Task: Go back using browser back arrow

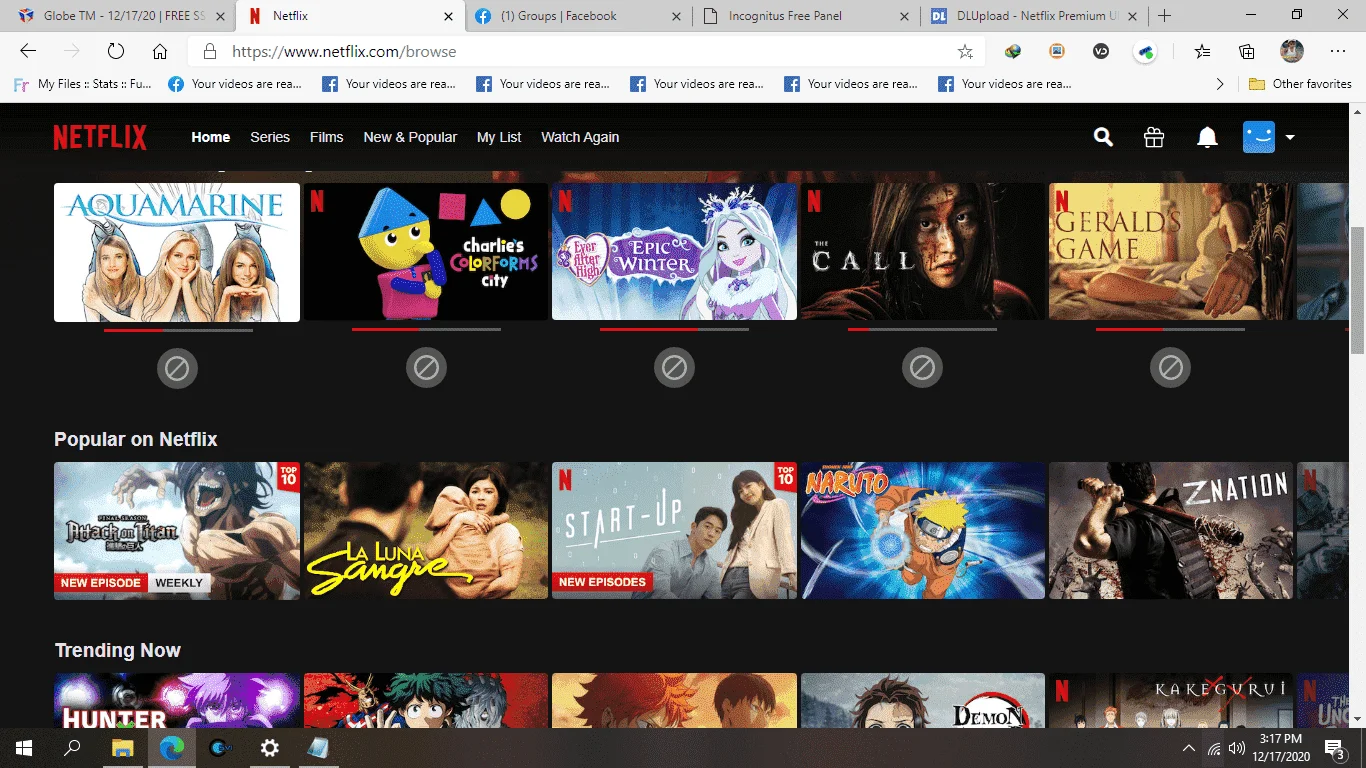Action: click(x=28, y=52)
